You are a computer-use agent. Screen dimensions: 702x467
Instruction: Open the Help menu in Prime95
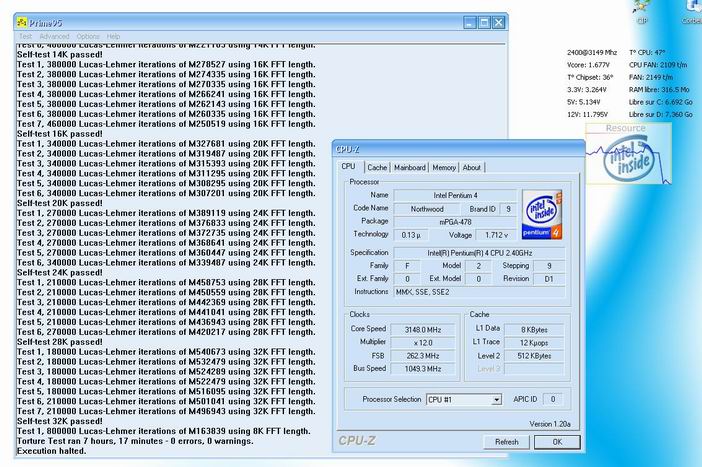point(114,36)
